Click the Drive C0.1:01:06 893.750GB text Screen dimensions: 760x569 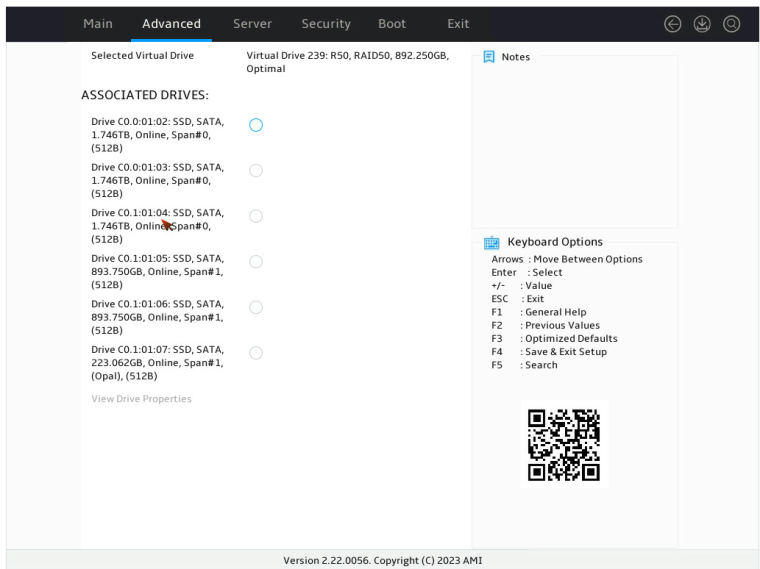point(158,317)
